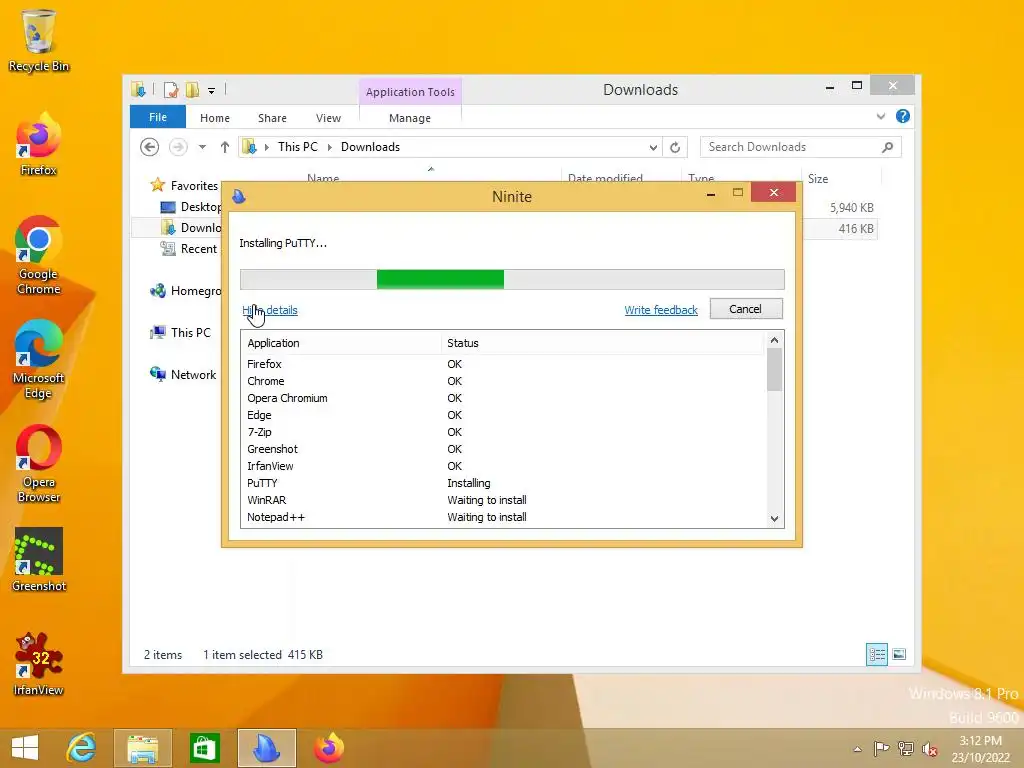The image size is (1024, 768).
Task: Go forward in the Downloads window
Action: coord(178,147)
